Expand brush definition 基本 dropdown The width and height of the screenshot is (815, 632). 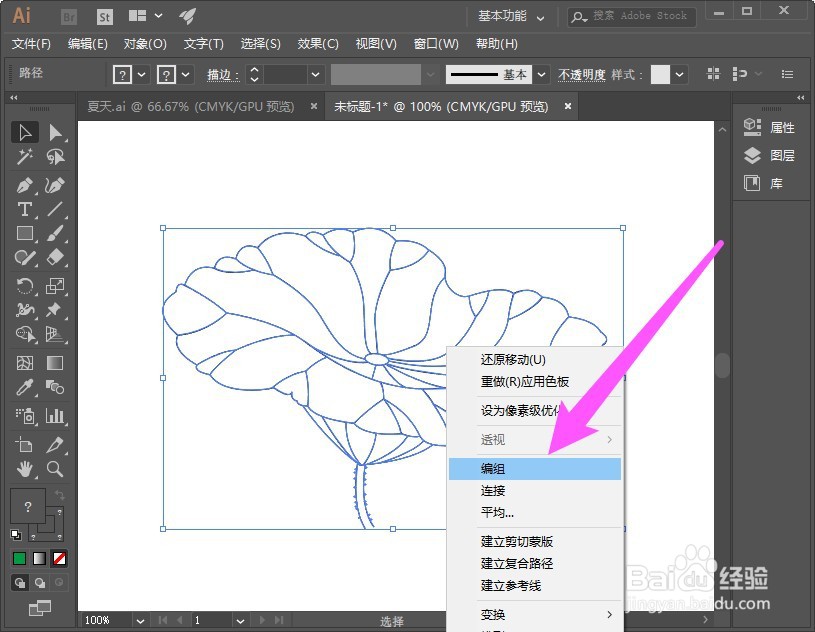(541, 75)
